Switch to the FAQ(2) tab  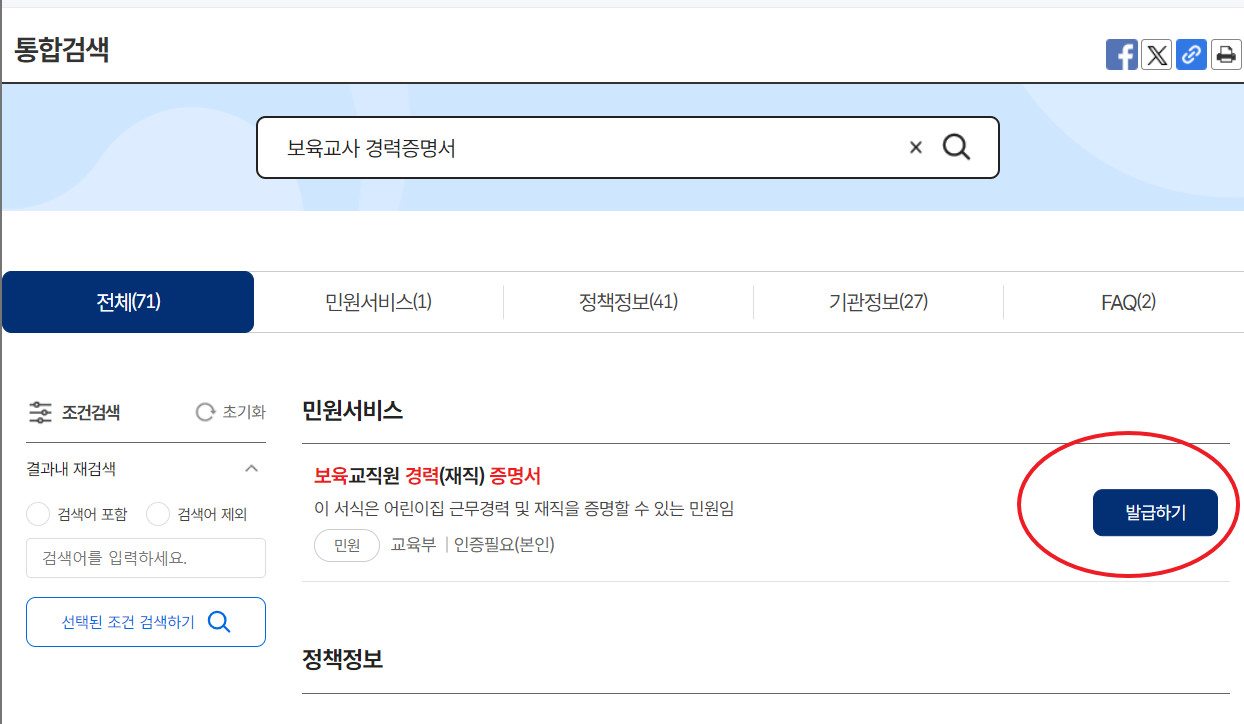(x=1128, y=302)
